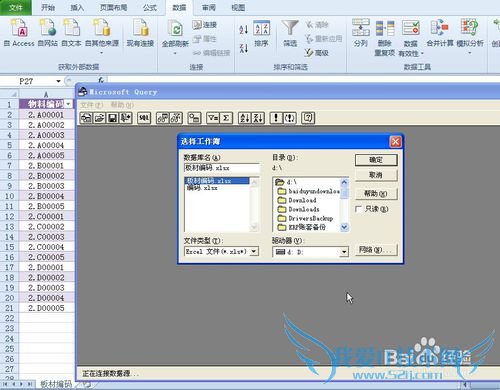The image size is (500, 390).
Task: Toggle the Auto Query parenthesized exclamation icon
Action: coord(289,118)
